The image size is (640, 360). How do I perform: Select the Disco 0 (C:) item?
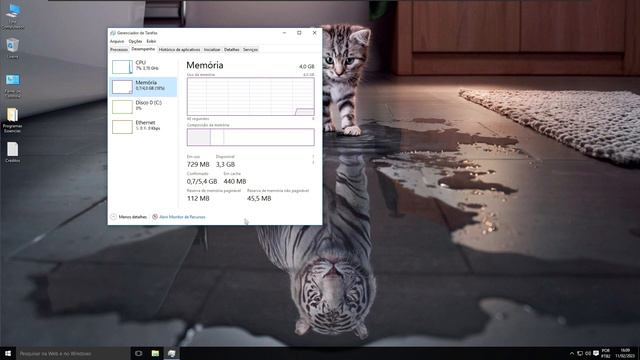(143, 107)
